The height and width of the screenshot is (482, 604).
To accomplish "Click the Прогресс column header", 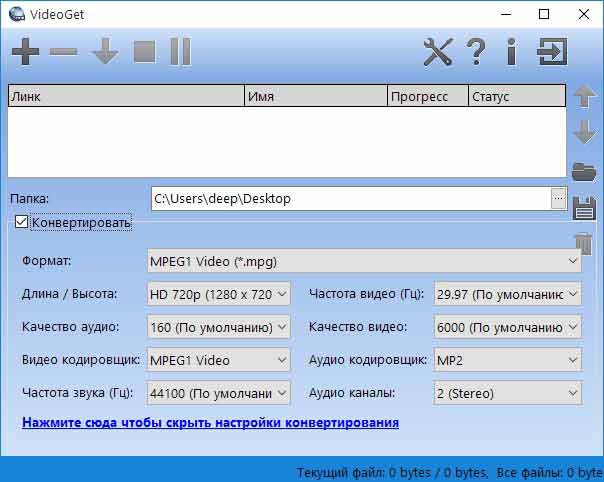I will click(428, 96).
